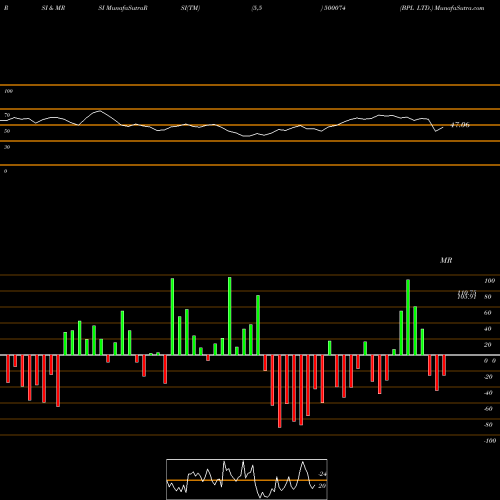The width and height of the screenshot is (500, 500).
Task: Click the 103.91 value near MR axis
Action: tap(467, 297)
